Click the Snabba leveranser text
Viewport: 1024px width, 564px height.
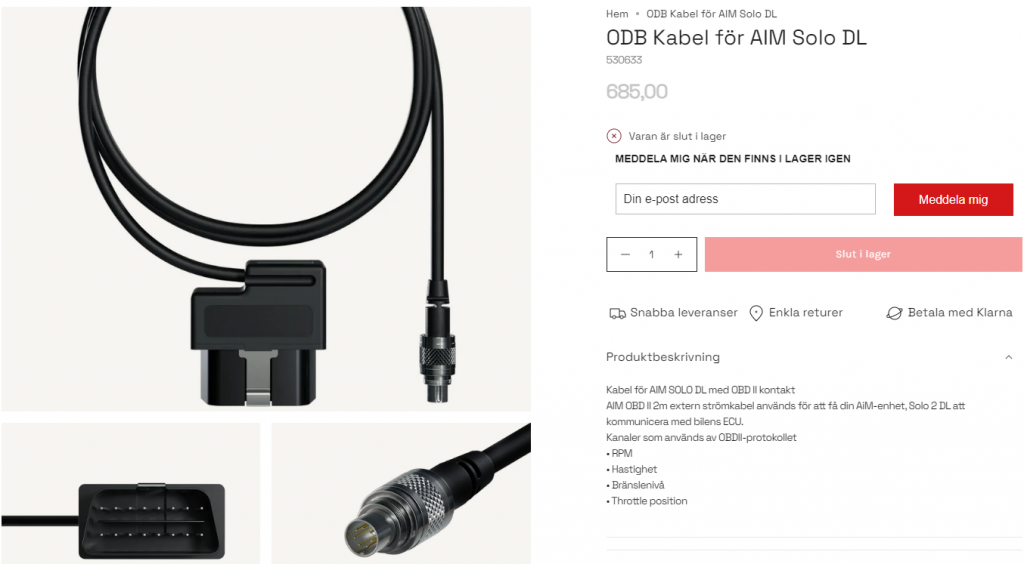[684, 313]
